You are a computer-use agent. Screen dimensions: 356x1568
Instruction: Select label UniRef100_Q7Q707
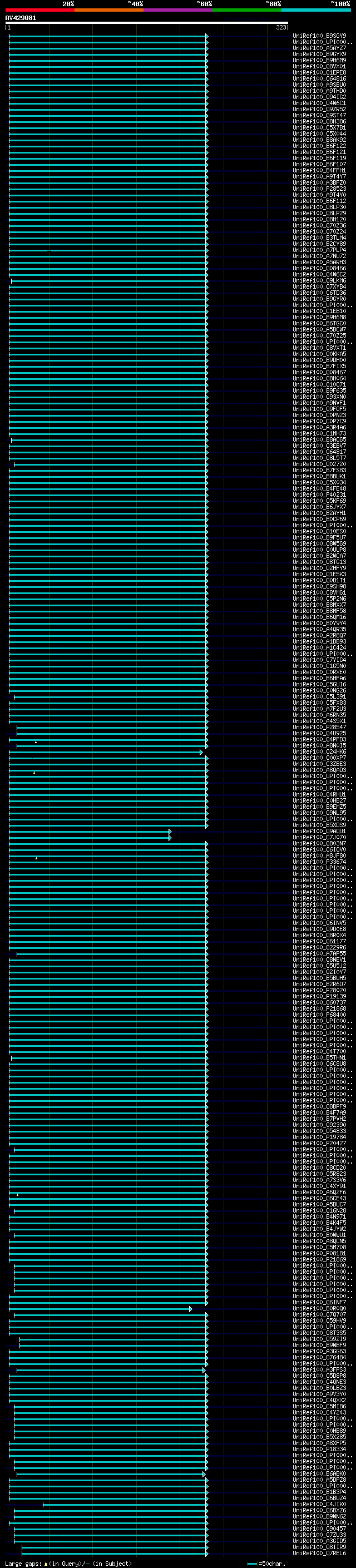319,1314
